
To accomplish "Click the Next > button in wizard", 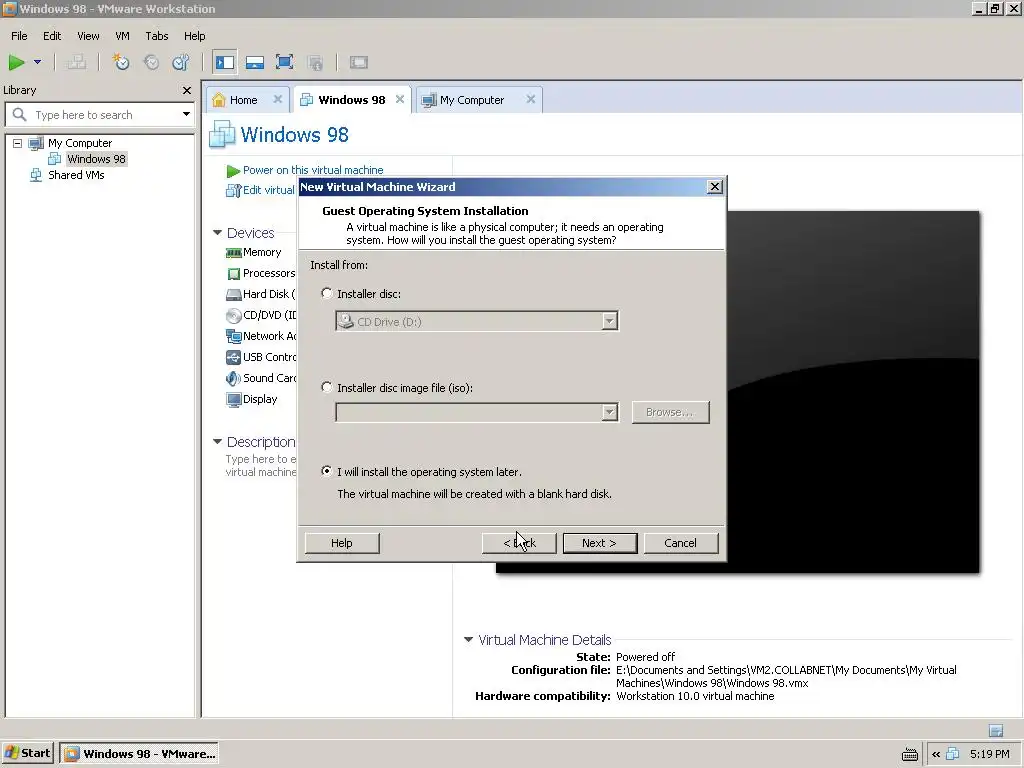I will 600,543.
